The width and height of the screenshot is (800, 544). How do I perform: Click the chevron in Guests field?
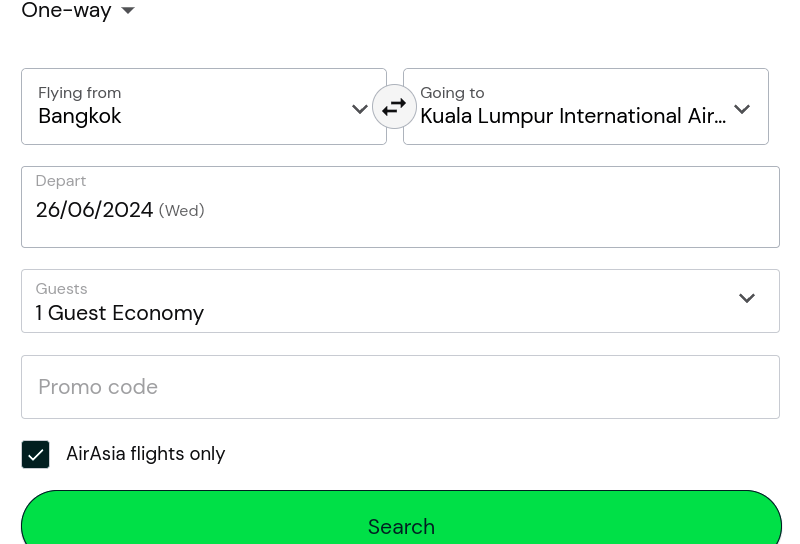(747, 298)
